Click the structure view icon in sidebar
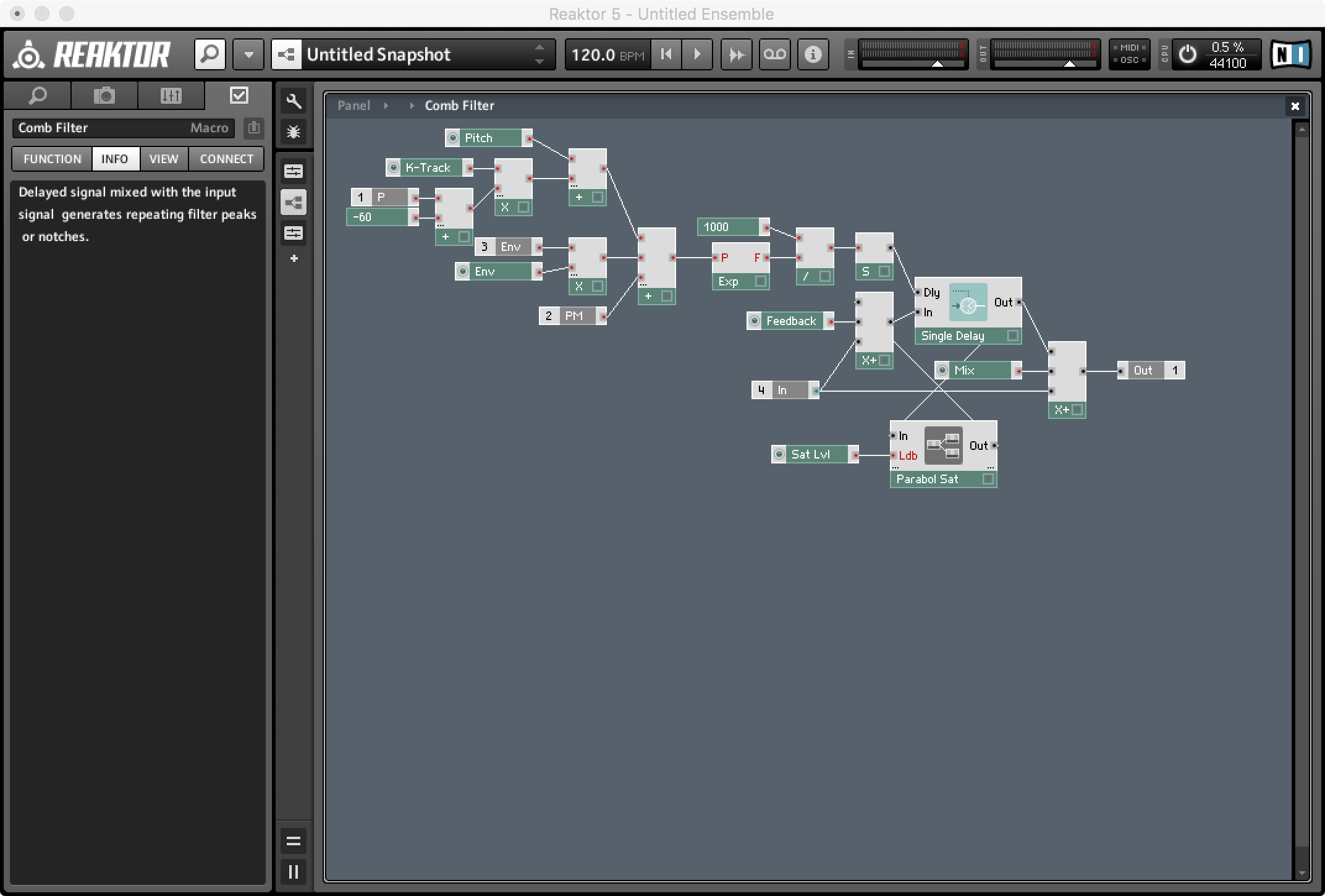The image size is (1325, 896). coord(294,202)
